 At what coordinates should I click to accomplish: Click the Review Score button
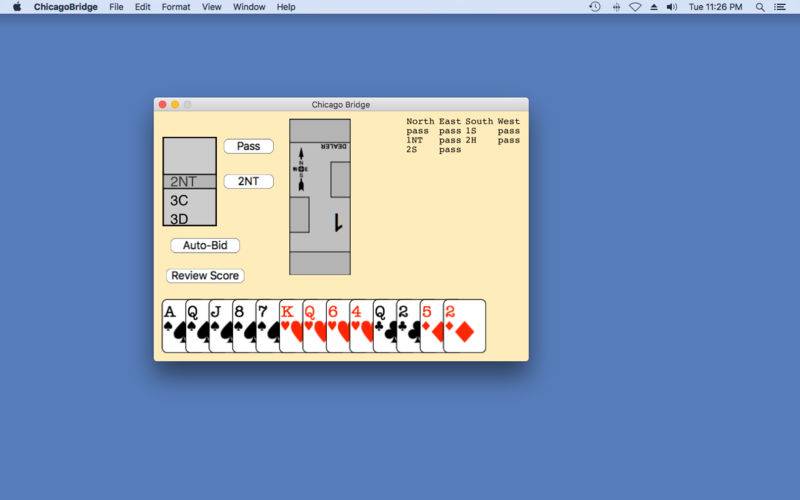pyautogui.click(x=205, y=276)
